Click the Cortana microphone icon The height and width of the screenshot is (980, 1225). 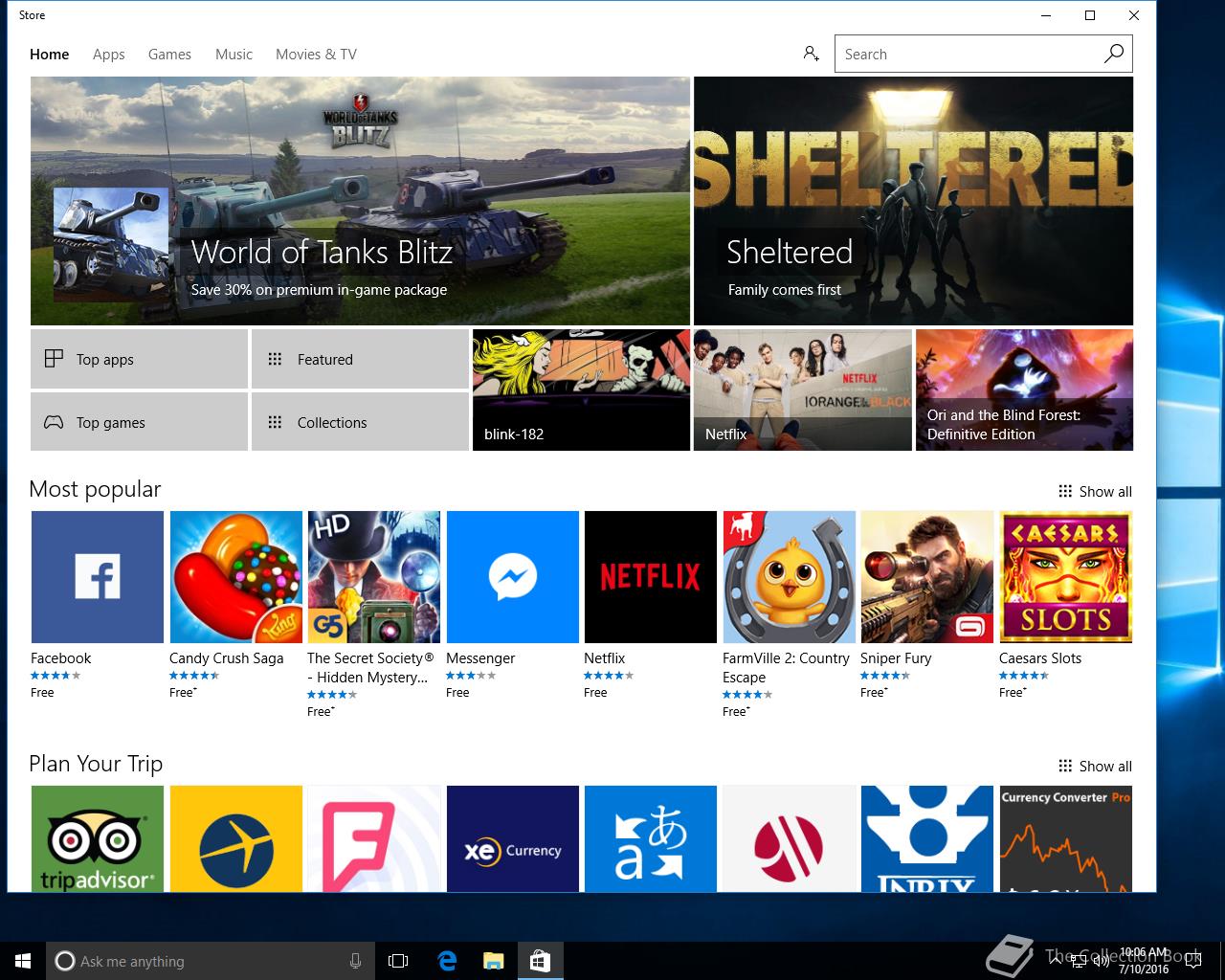[355, 961]
